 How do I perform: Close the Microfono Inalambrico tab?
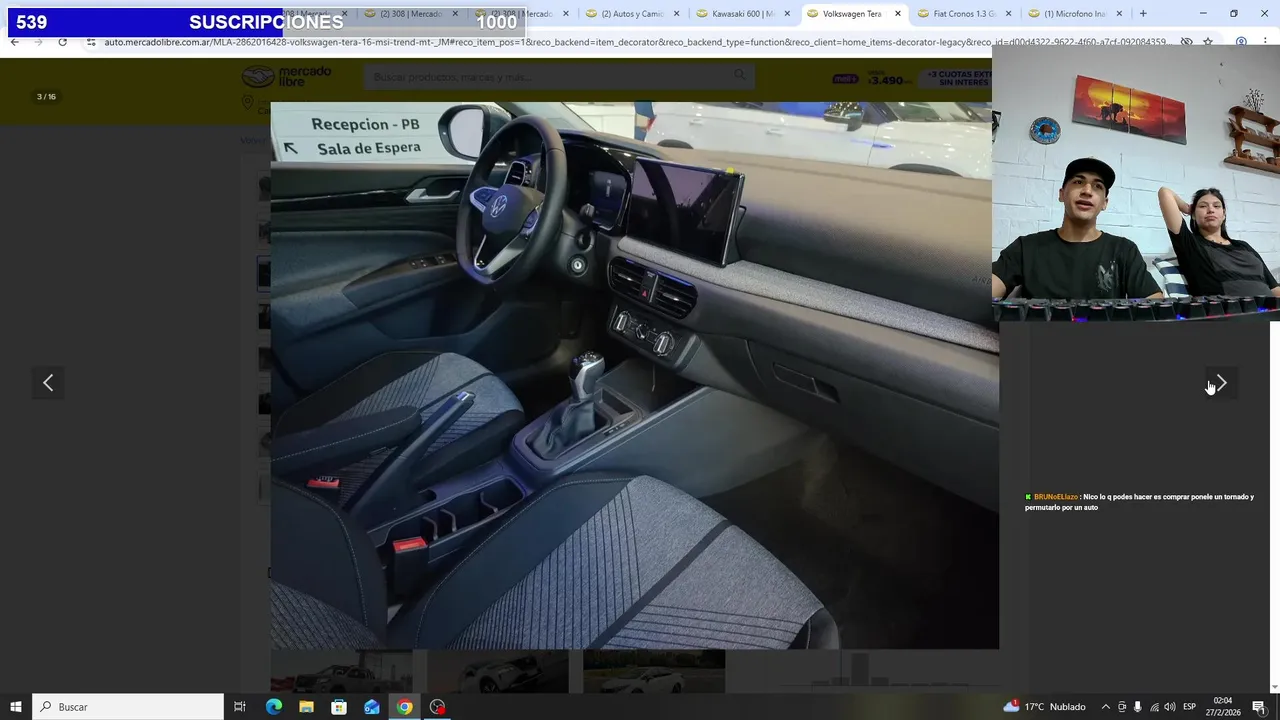(1119, 14)
